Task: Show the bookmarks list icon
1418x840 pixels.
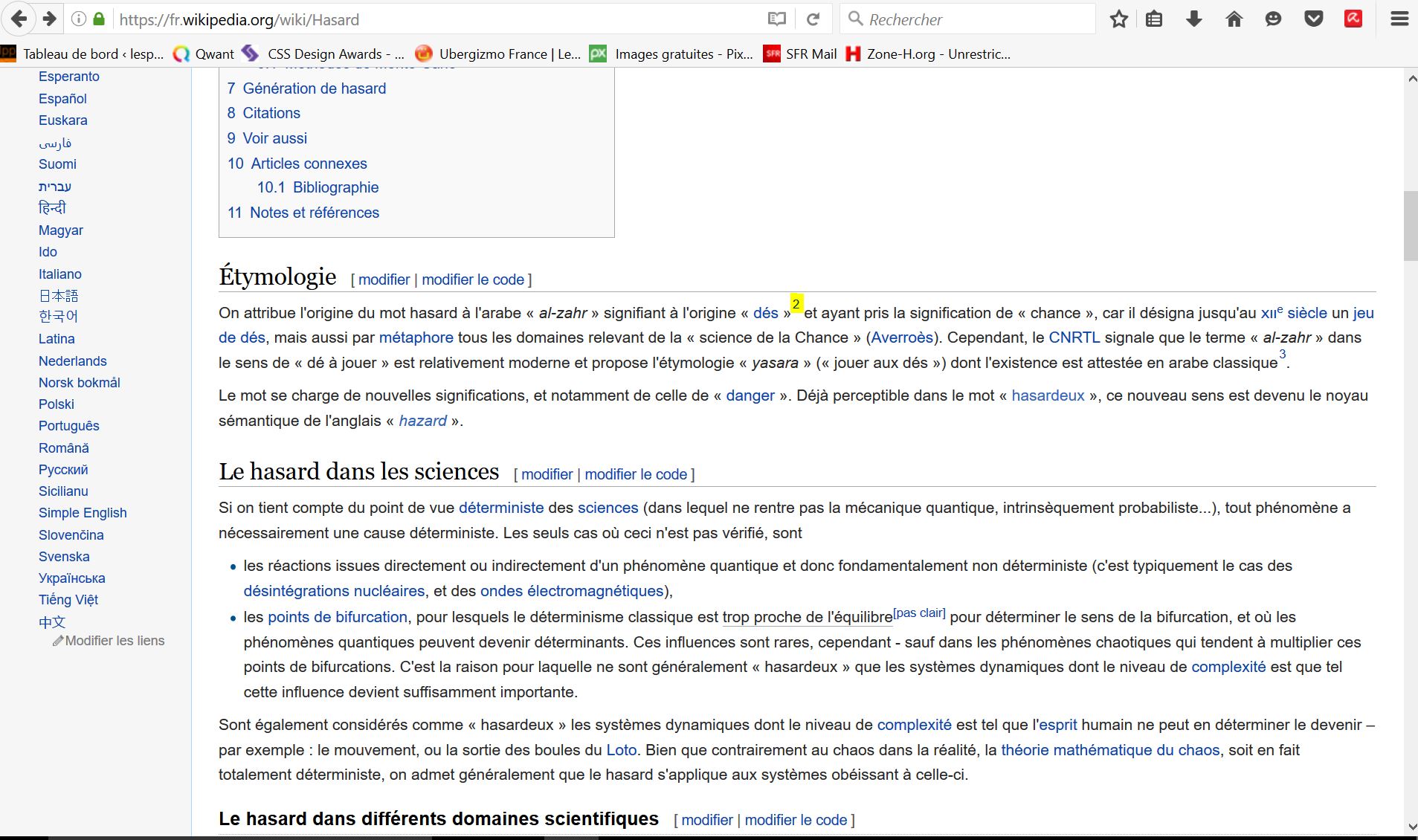Action: 1154,19
